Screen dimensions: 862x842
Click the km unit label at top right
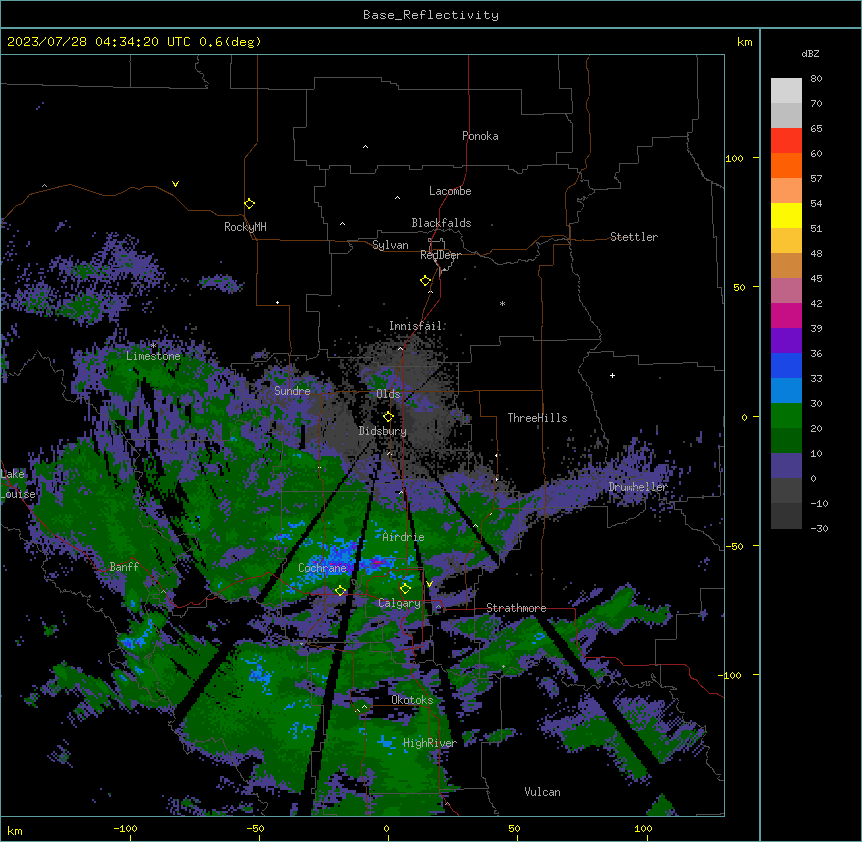745,42
